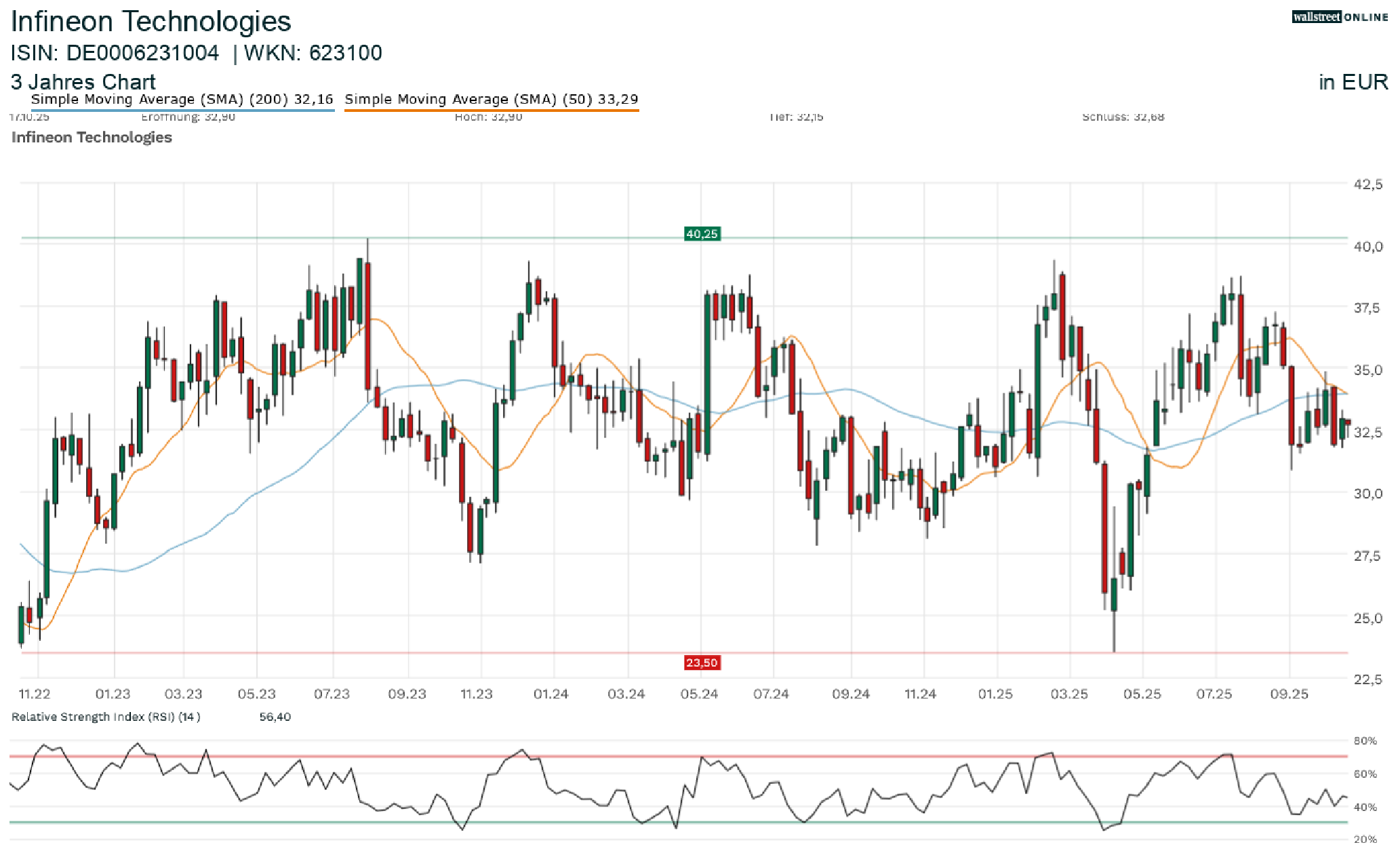
Task: Click the 11.22 date axis label
Action: [x=35, y=694]
